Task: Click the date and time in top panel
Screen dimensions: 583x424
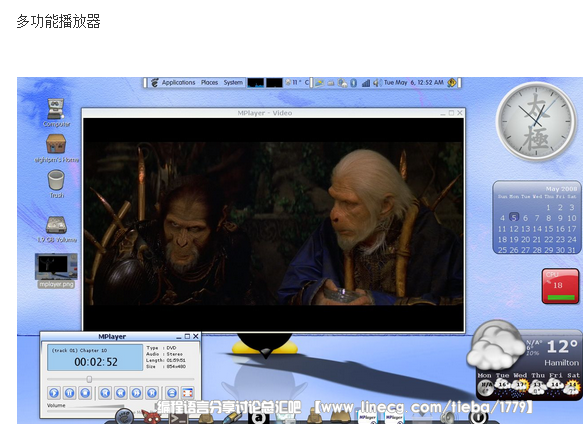Action: point(413,83)
